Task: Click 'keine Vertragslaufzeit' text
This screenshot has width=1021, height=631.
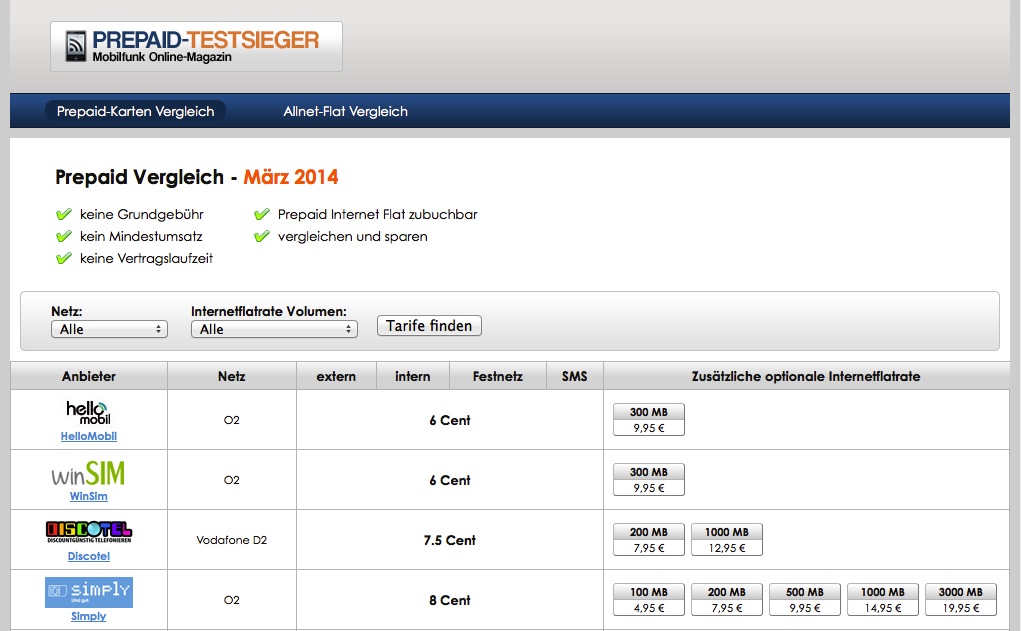Action: pyautogui.click(x=147, y=259)
